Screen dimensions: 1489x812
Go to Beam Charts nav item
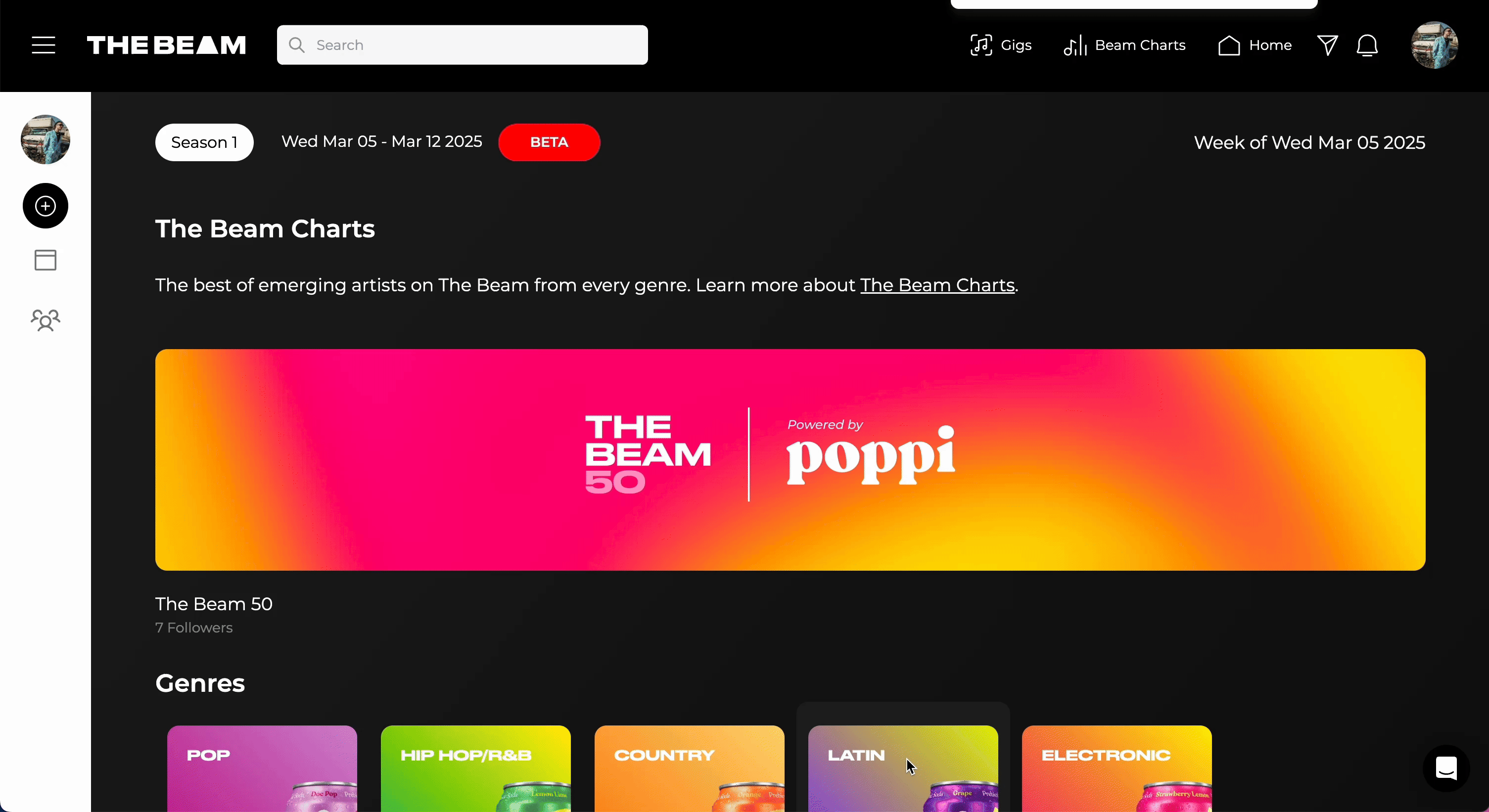click(x=1124, y=45)
